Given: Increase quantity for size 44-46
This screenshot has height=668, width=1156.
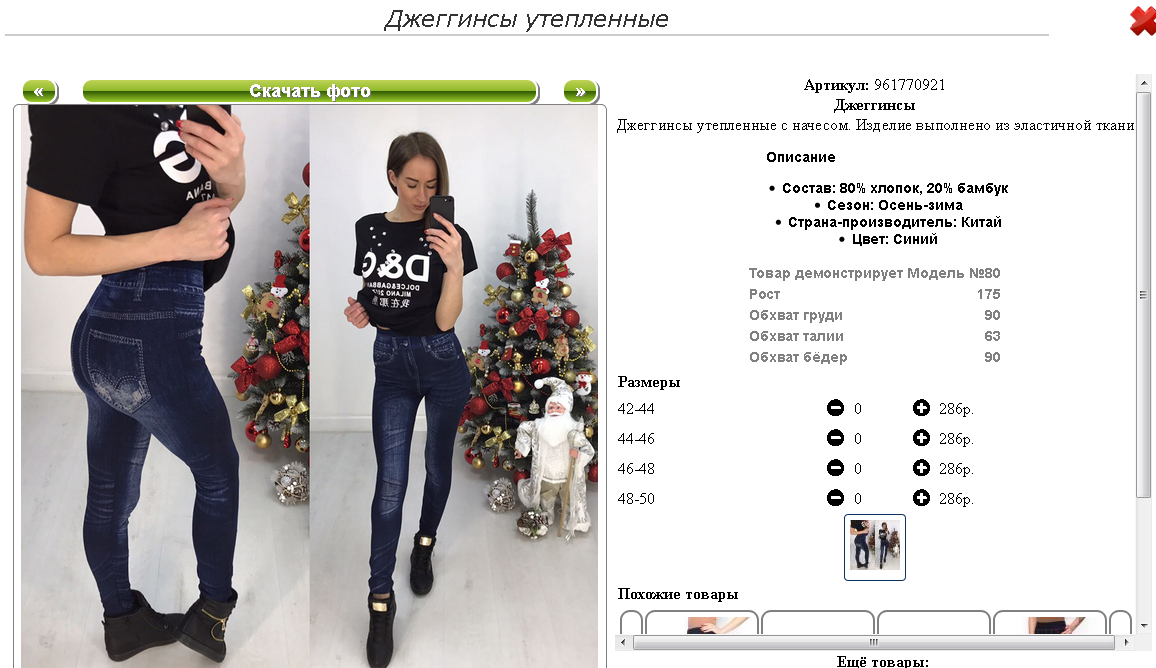Looking at the screenshot, I should pos(922,438).
